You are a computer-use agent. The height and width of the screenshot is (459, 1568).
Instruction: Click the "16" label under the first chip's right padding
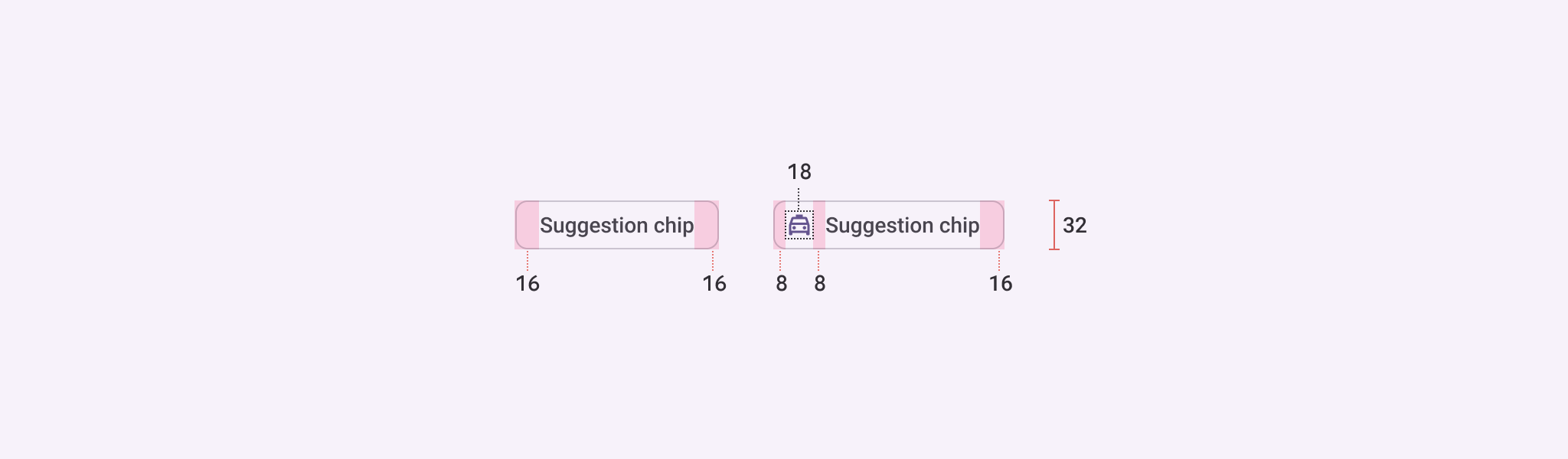pyautogui.click(x=714, y=284)
